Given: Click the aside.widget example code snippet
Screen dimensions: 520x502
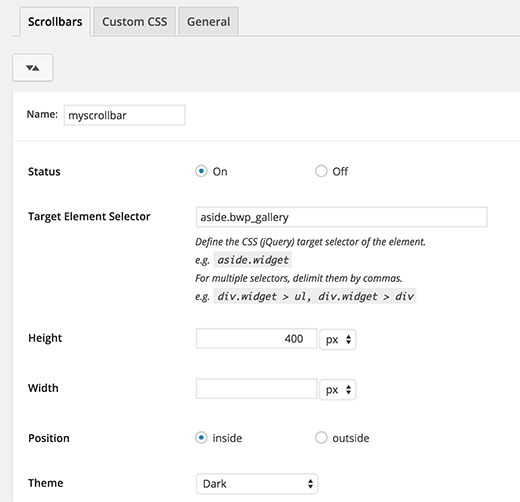Looking at the screenshot, I should pyautogui.click(x=253, y=260).
